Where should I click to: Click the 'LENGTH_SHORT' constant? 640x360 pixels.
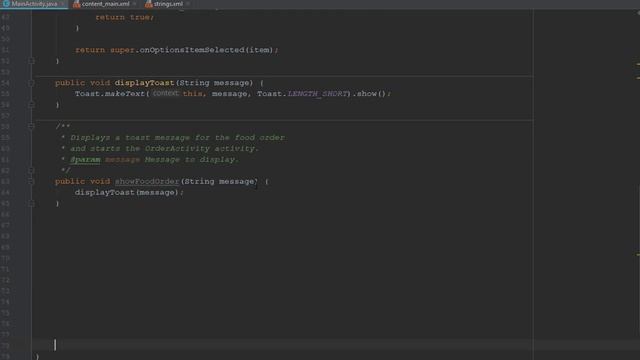318,93
